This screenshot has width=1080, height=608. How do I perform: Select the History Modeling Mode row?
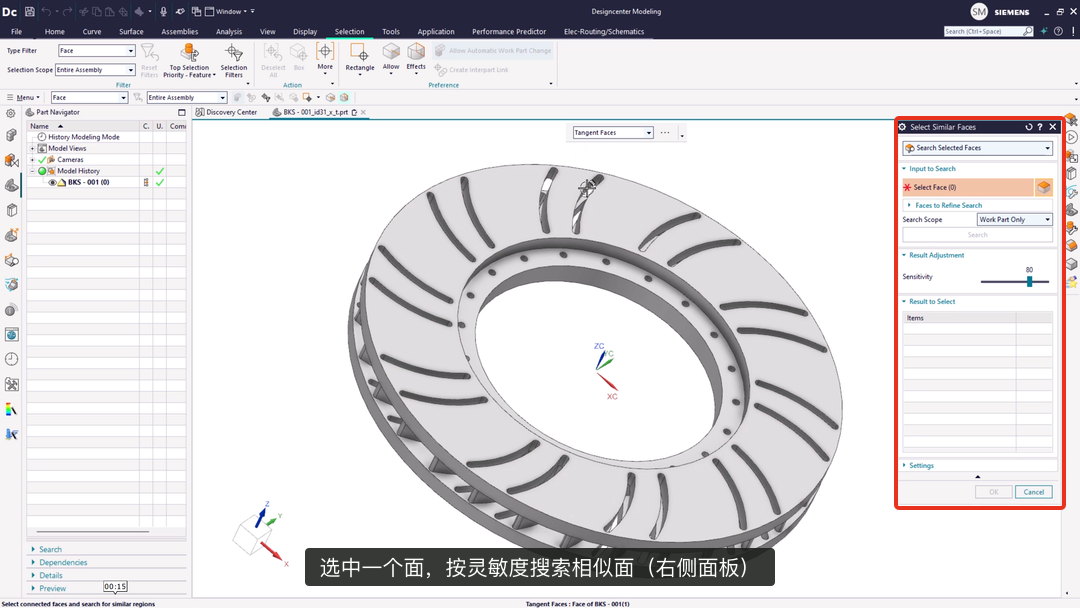point(83,137)
